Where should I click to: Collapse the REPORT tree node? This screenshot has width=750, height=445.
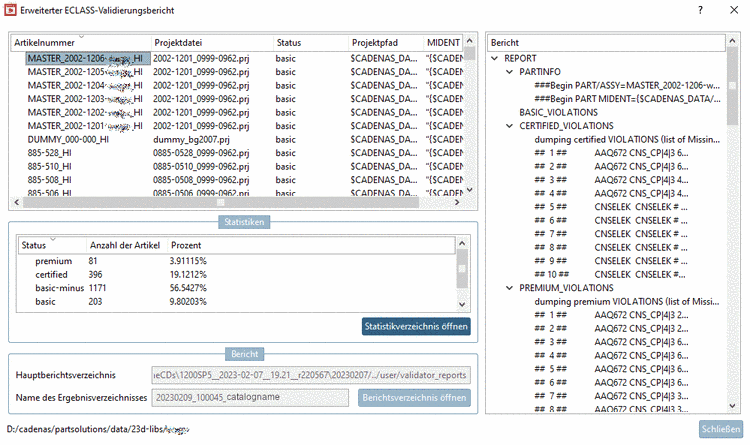point(495,59)
